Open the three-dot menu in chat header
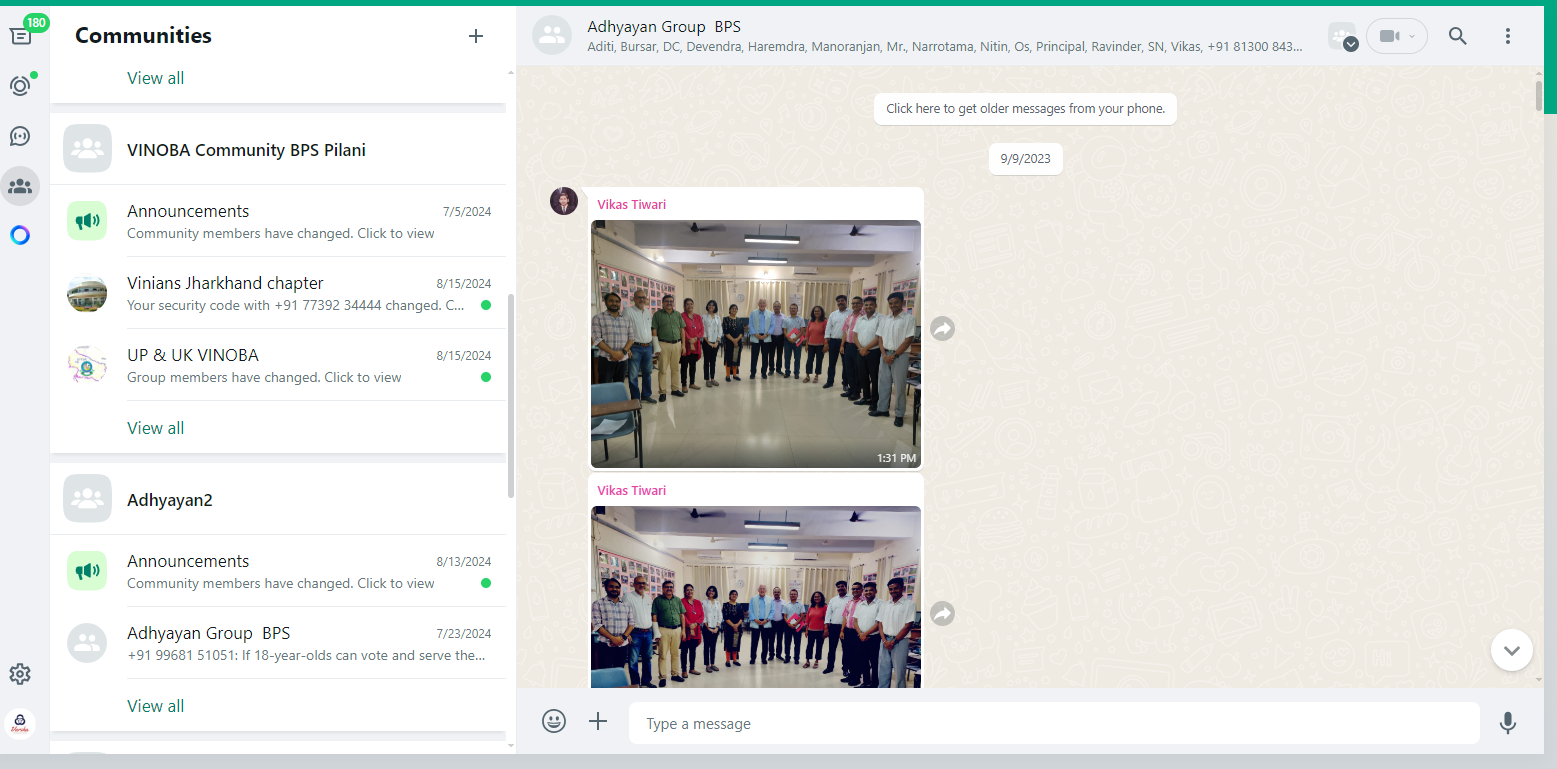Image resolution: width=1557 pixels, height=769 pixels. pyautogui.click(x=1507, y=36)
